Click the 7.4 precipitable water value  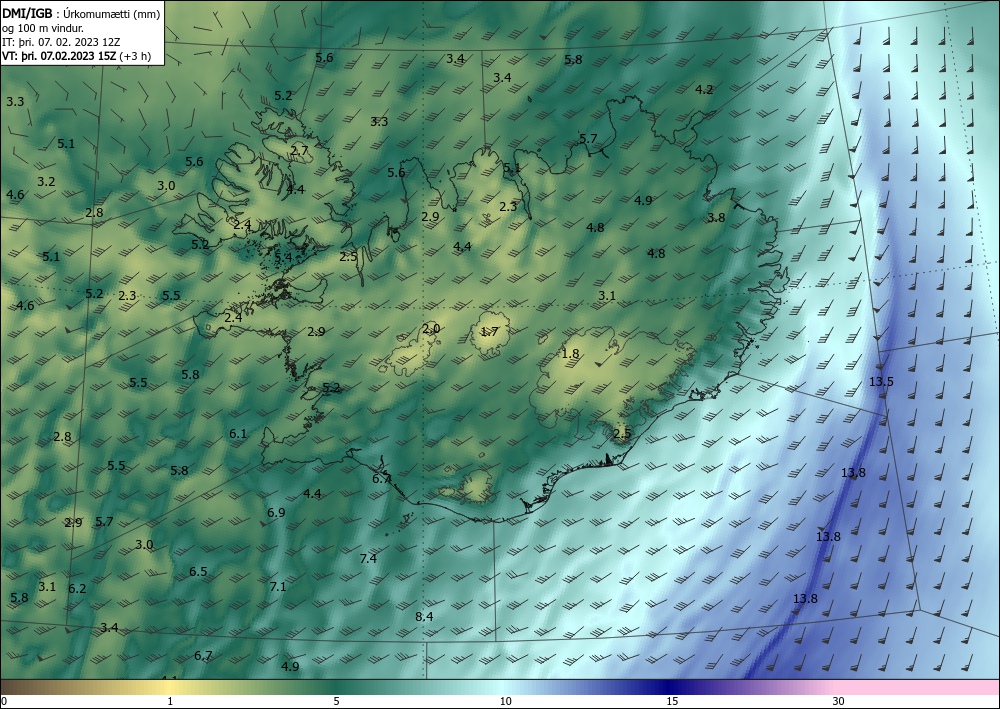(x=368, y=559)
